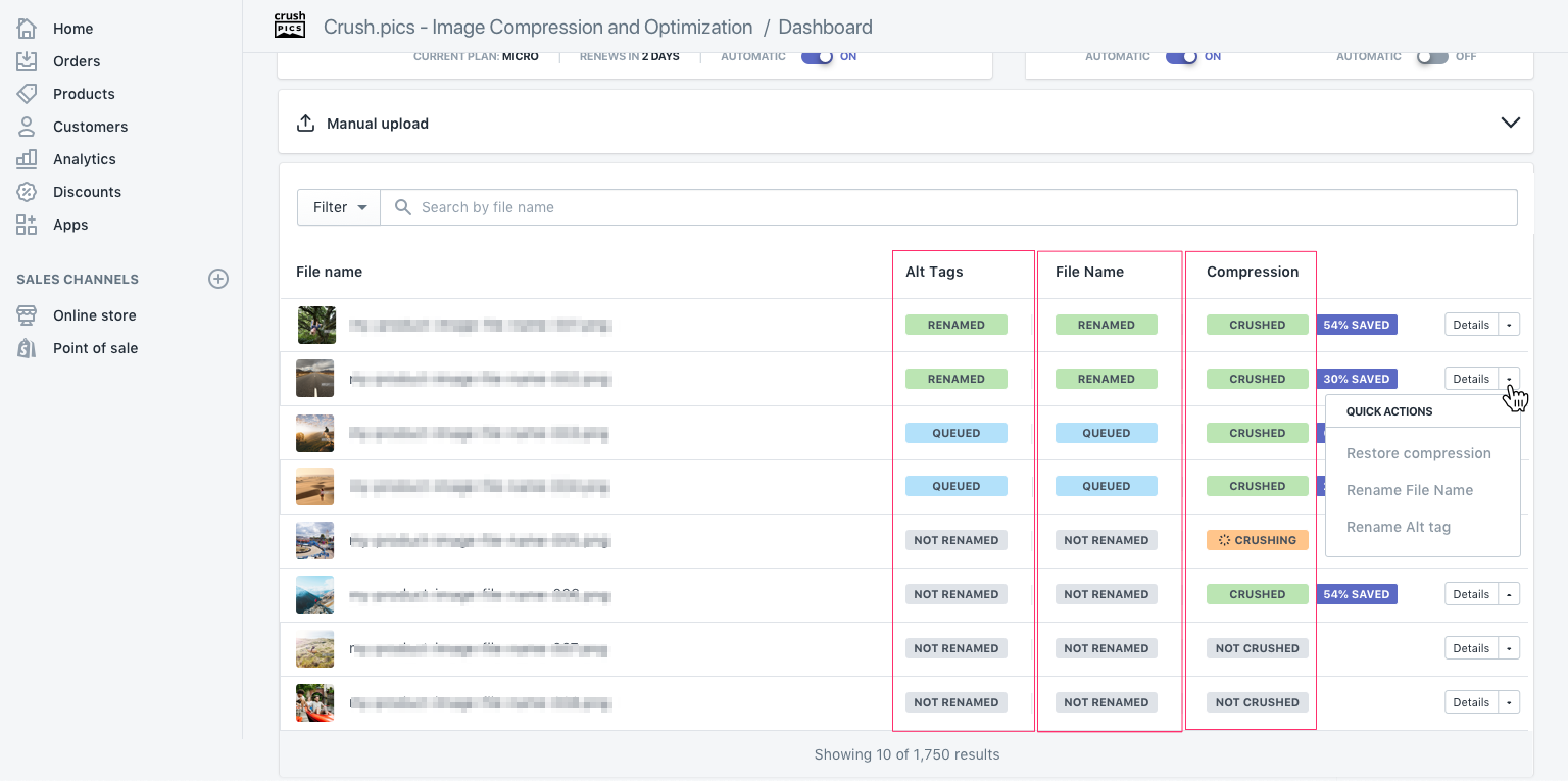Click the Discounts badge icon
The image size is (1568, 781).
(26, 192)
